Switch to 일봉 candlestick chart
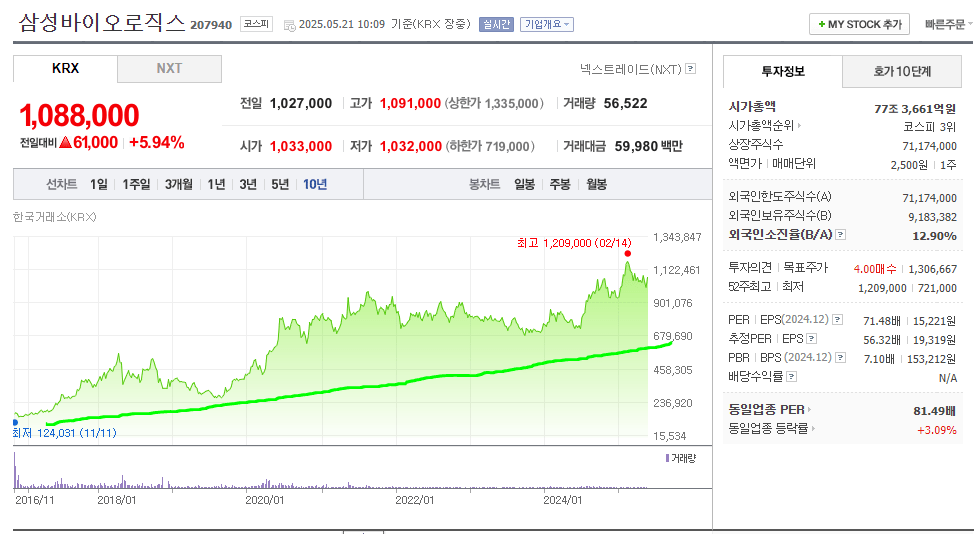The height and width of the screenshot is (534, 975). pyautogui.click(x=524, y=185)
